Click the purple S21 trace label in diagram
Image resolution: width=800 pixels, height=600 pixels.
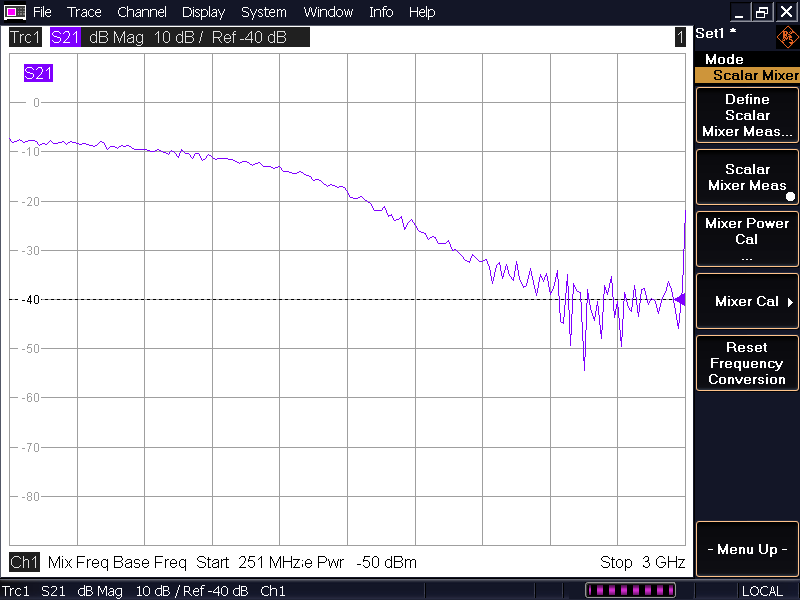(38, 73)
